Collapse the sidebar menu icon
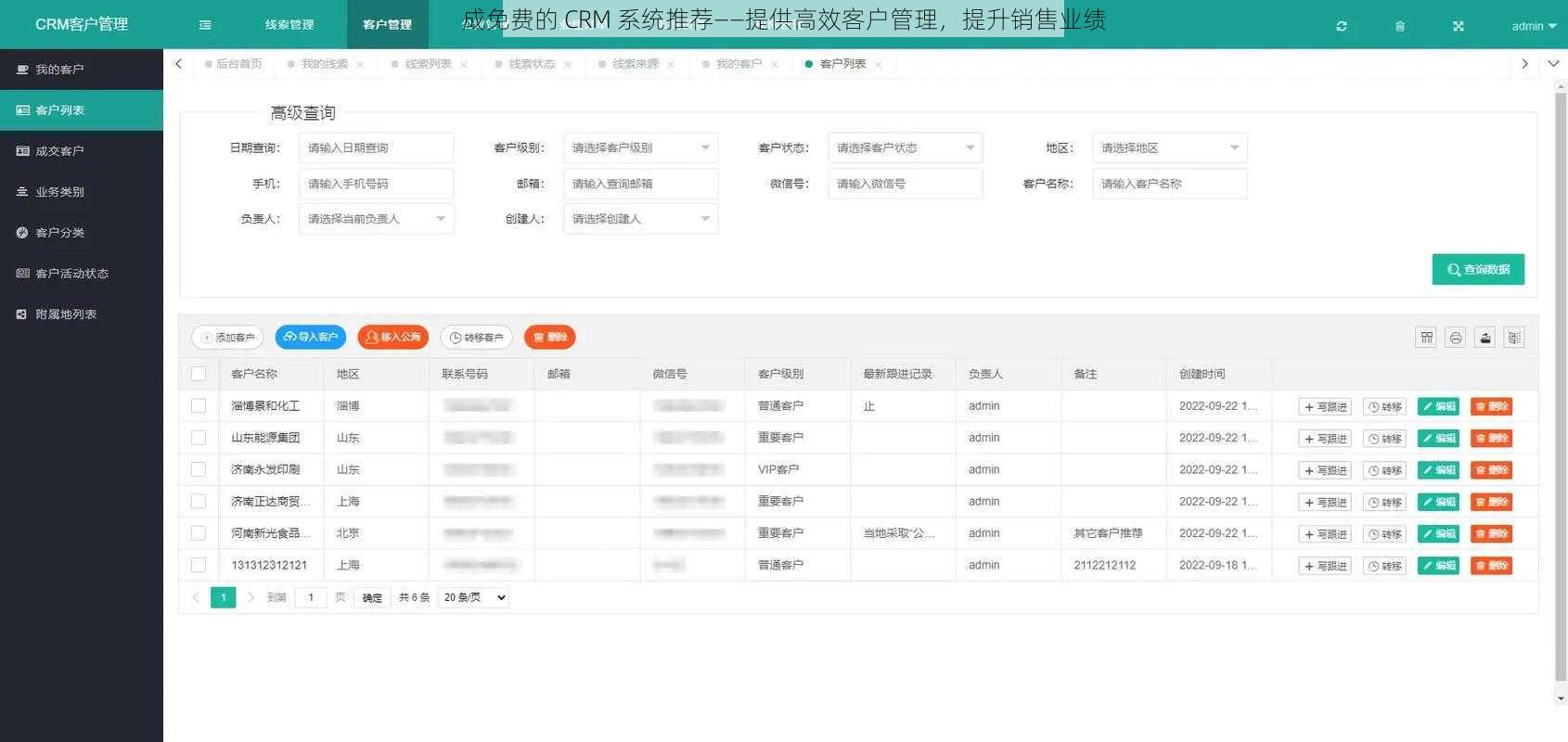This screenshot has height=742, width=1568. click(x=205, y=25)
